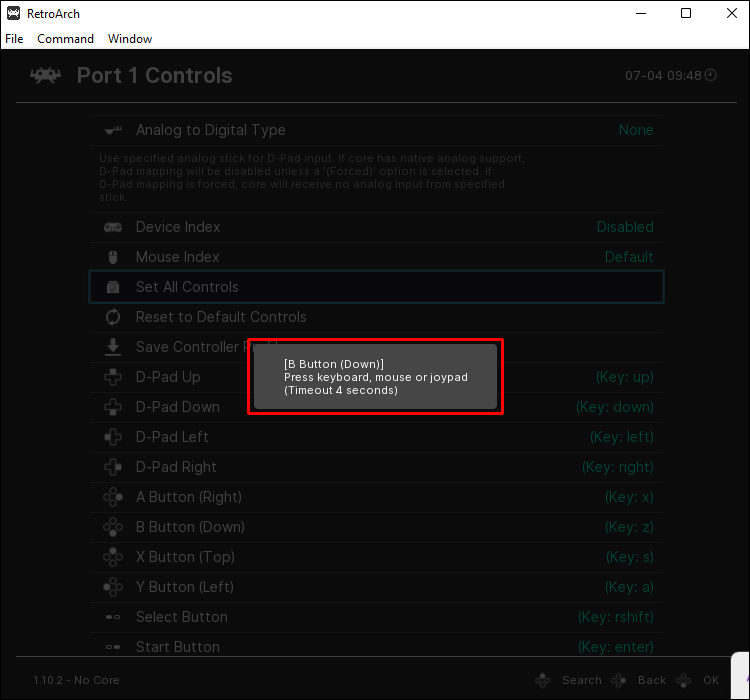Maximize the RetroArch window
This screenshot has height=700, width=750.
pyautogui.click(x=686, y=13)
